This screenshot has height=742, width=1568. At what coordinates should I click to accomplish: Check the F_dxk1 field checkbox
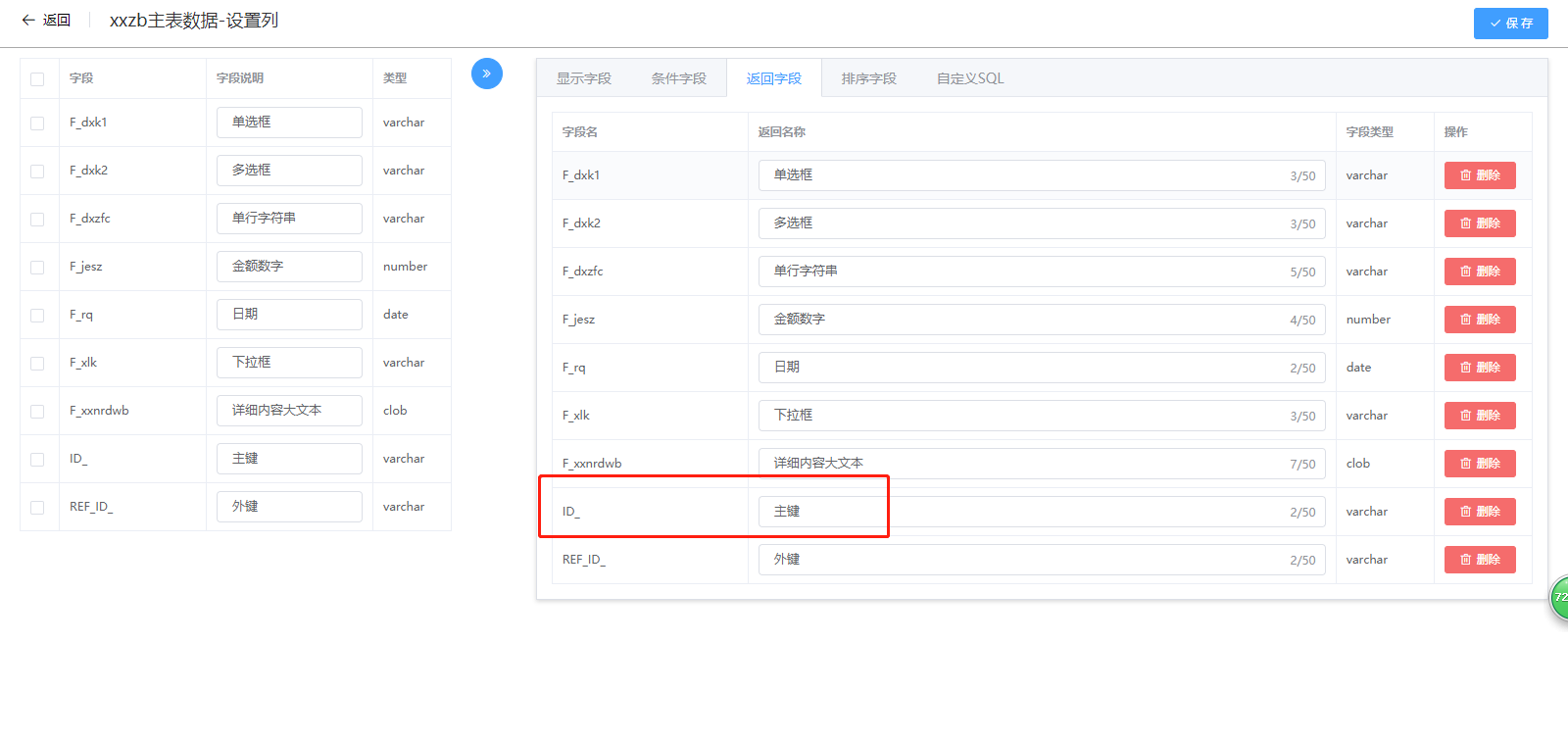click(x=37, y=124)
